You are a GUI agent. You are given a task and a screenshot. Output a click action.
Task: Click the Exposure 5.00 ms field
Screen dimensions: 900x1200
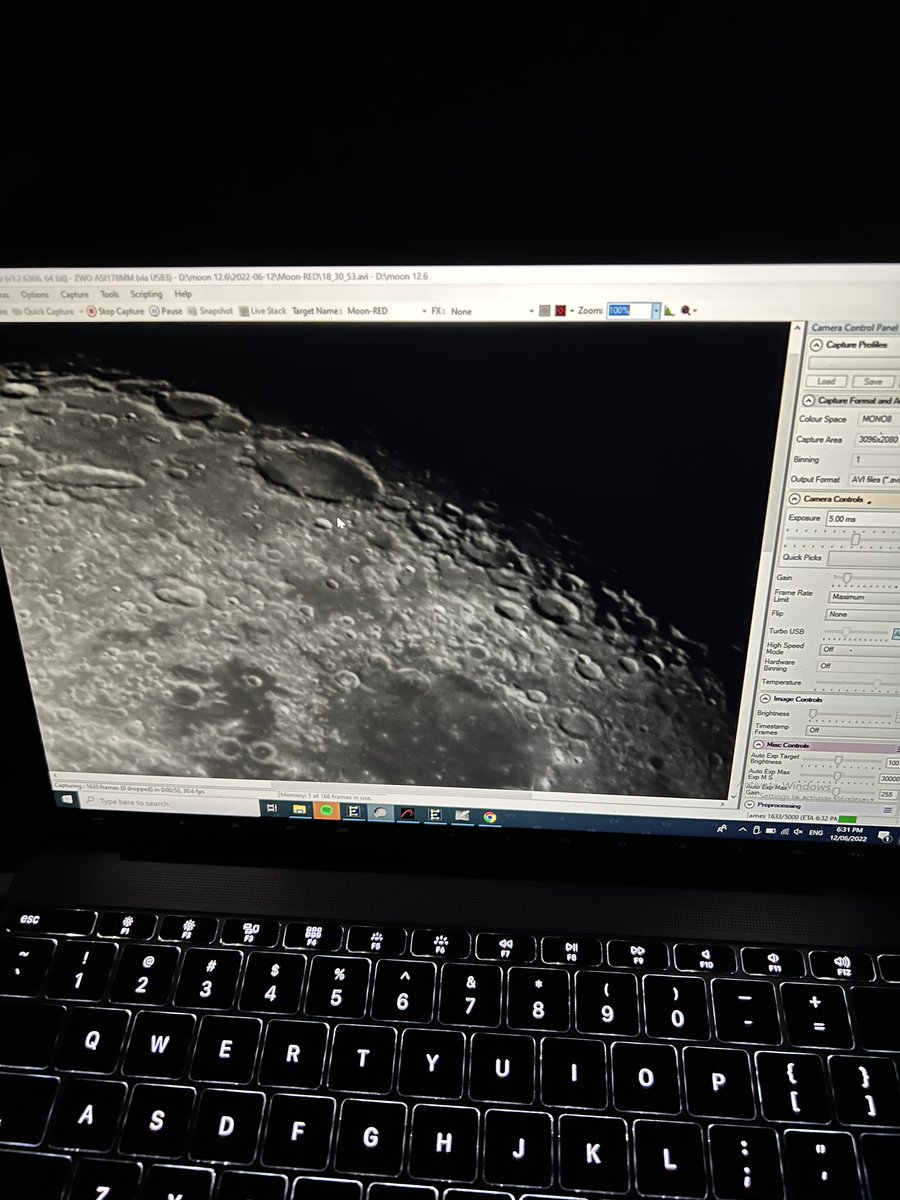pyautogui.click(x=862, y=518)
